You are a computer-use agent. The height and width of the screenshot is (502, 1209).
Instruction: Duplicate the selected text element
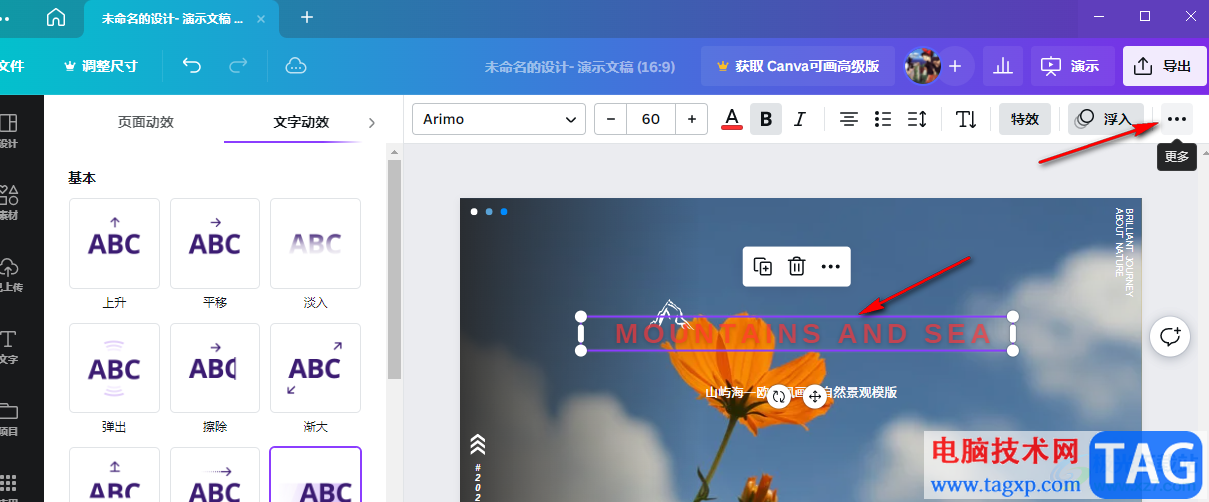[x=763, y=266]
